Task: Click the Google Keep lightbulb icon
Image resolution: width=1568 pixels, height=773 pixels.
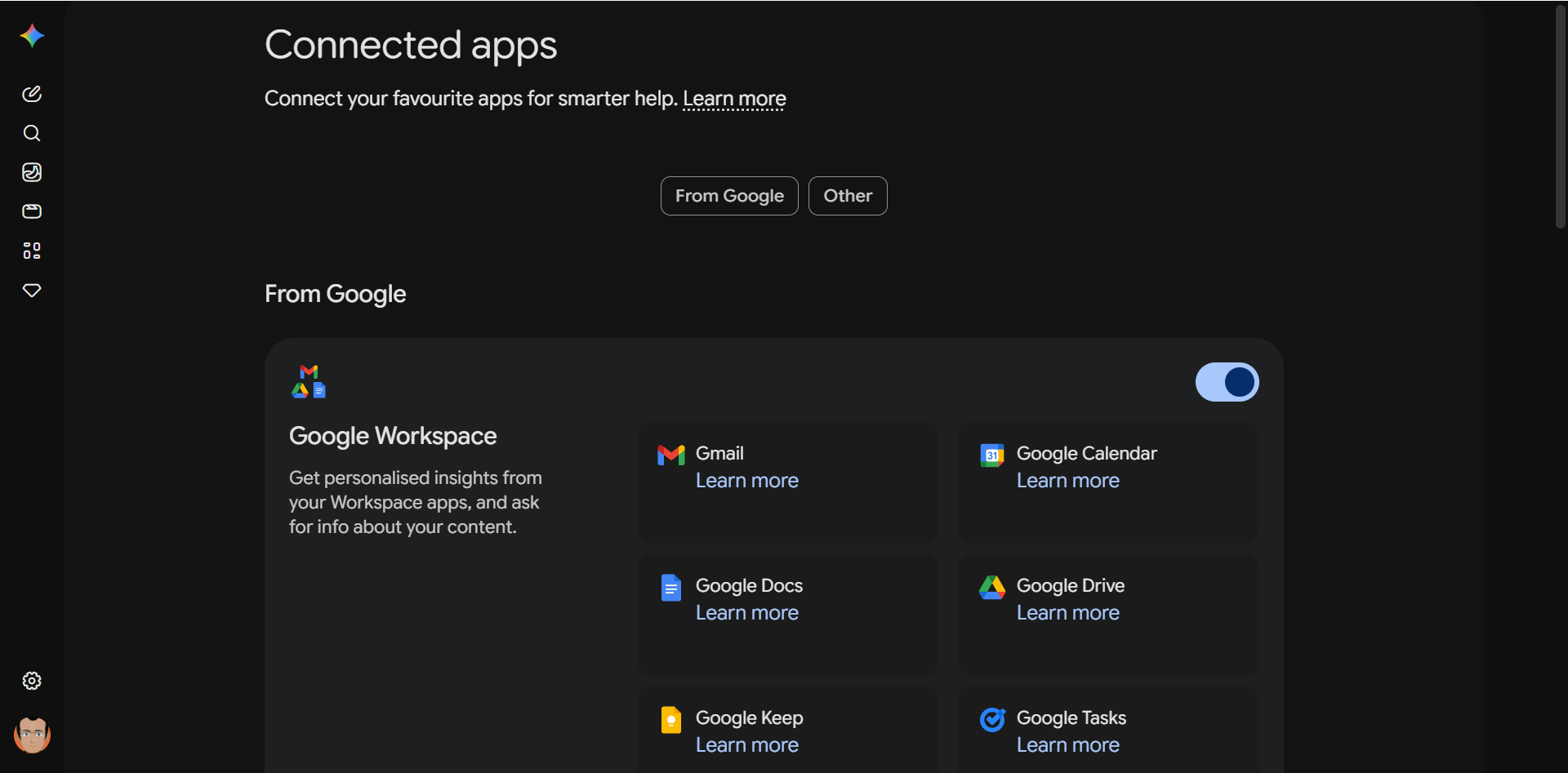Action: pos(671,719)
